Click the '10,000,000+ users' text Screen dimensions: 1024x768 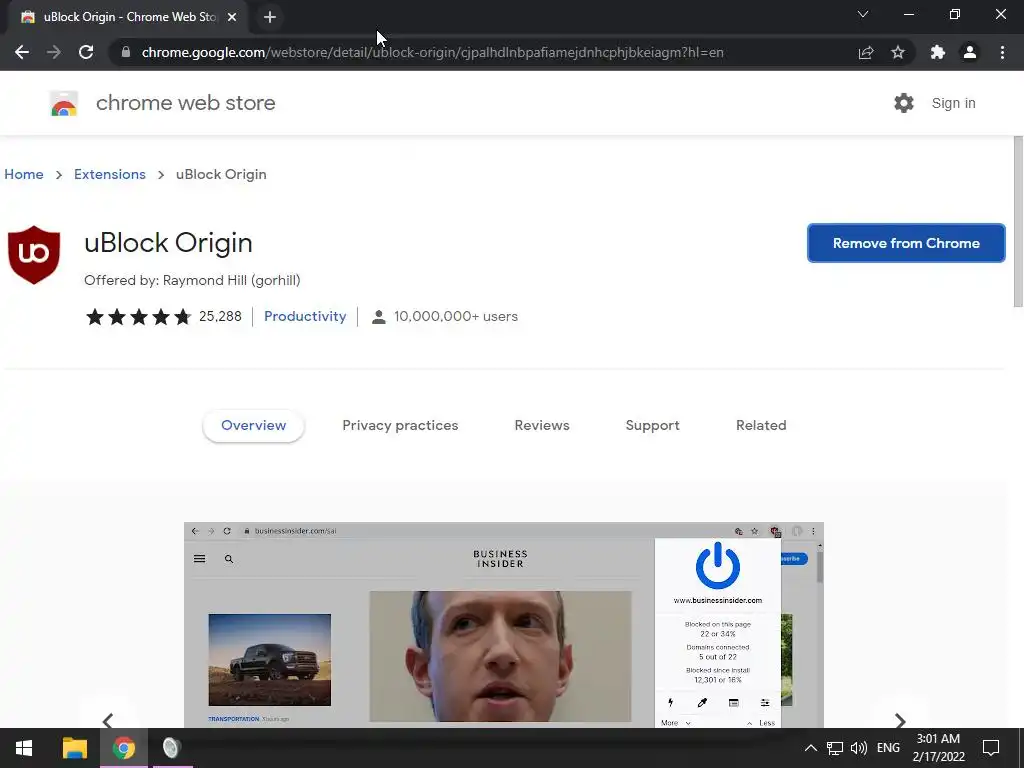(456, 316)
